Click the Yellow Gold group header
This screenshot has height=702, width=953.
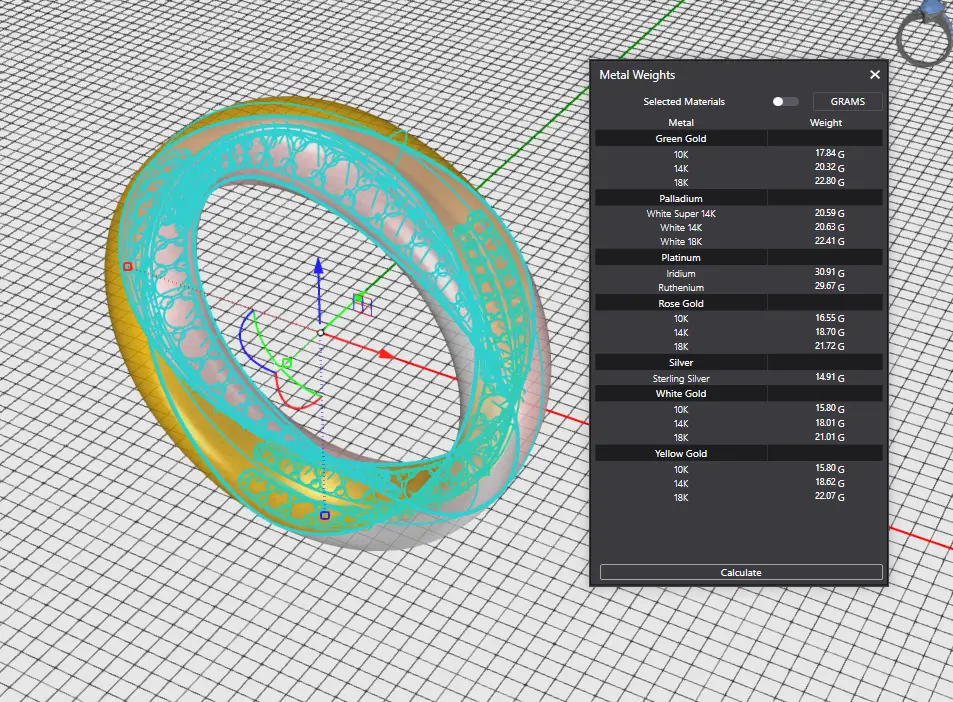pyautogui.click(x=681, y=454)
